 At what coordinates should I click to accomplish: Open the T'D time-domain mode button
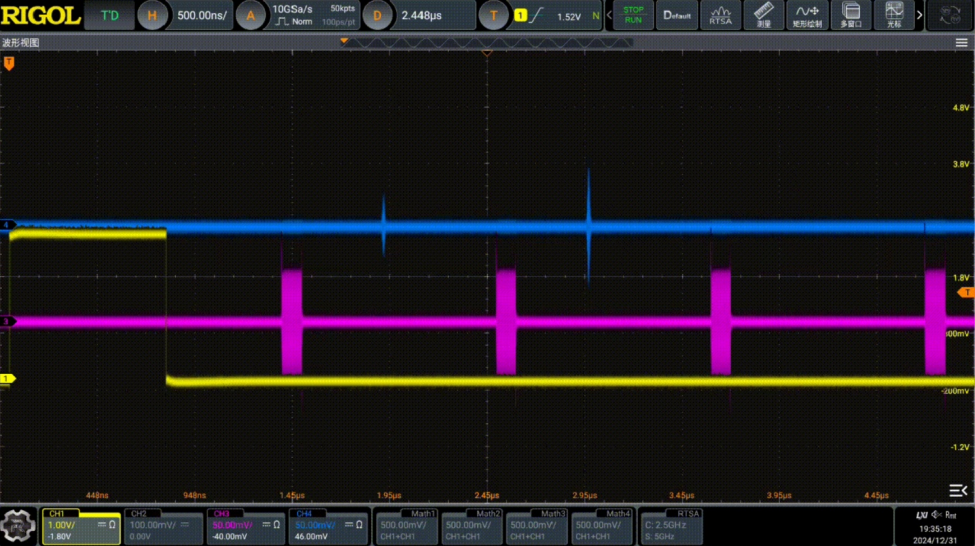(109, 16)
